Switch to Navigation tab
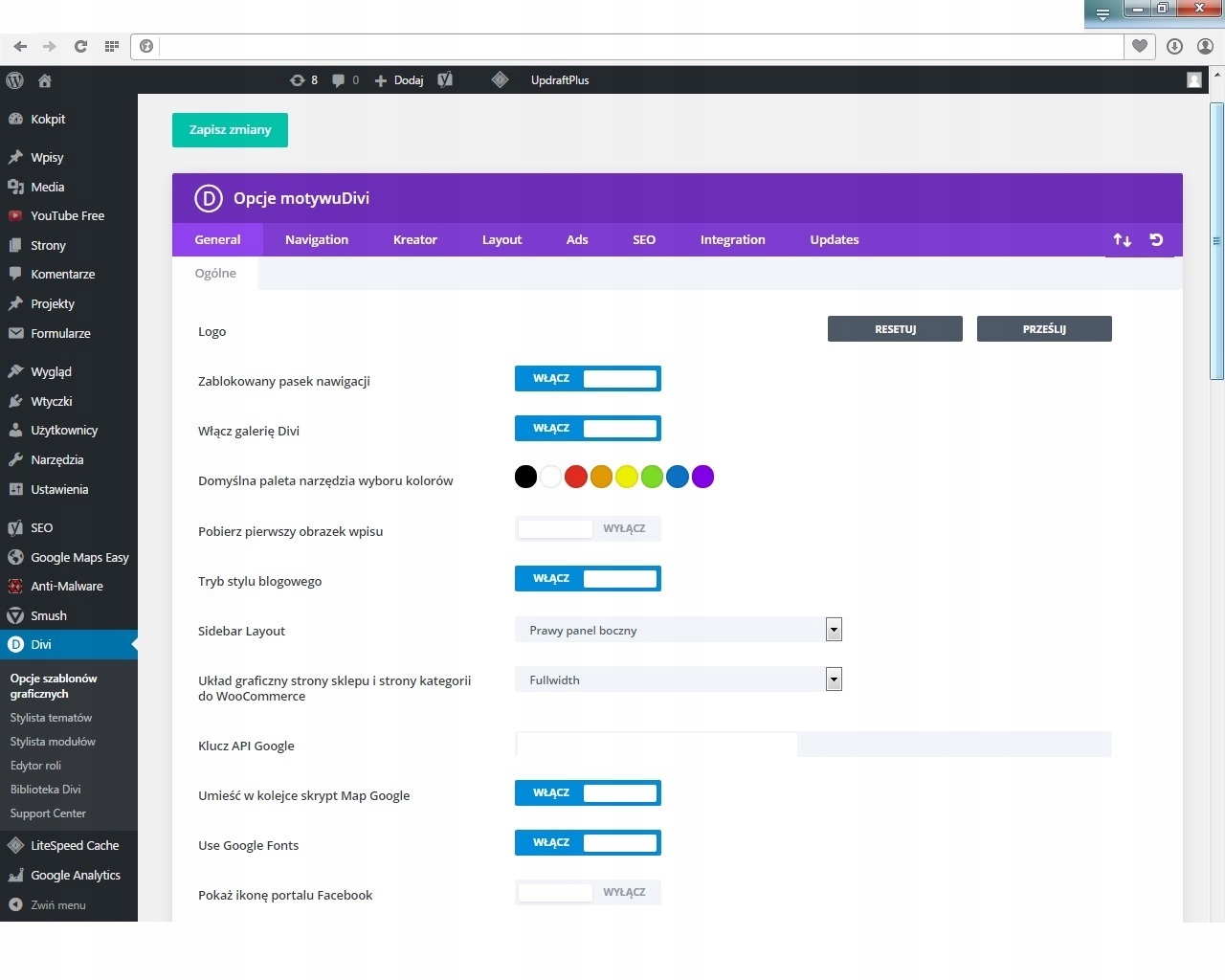The height and width of the screenshot is (980, 1225). (x=317, y=240)
